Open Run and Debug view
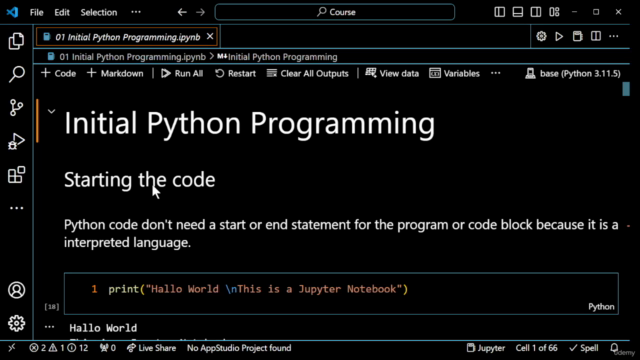Image resolution: width=640 pixels, height=360 pixels. pyautogui.click(x=16, y=141)
